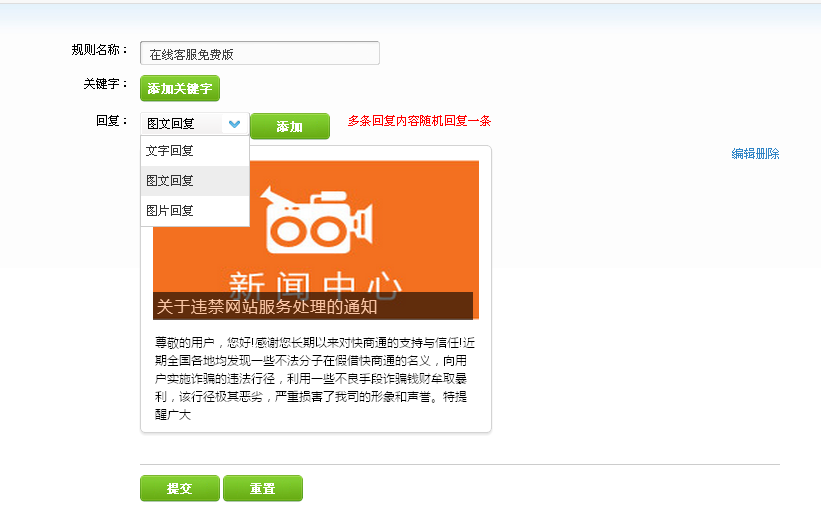Click the selected 图文回复 text in combo box
821x526 pixels.
pyautogui.click(x=171, y=125)
